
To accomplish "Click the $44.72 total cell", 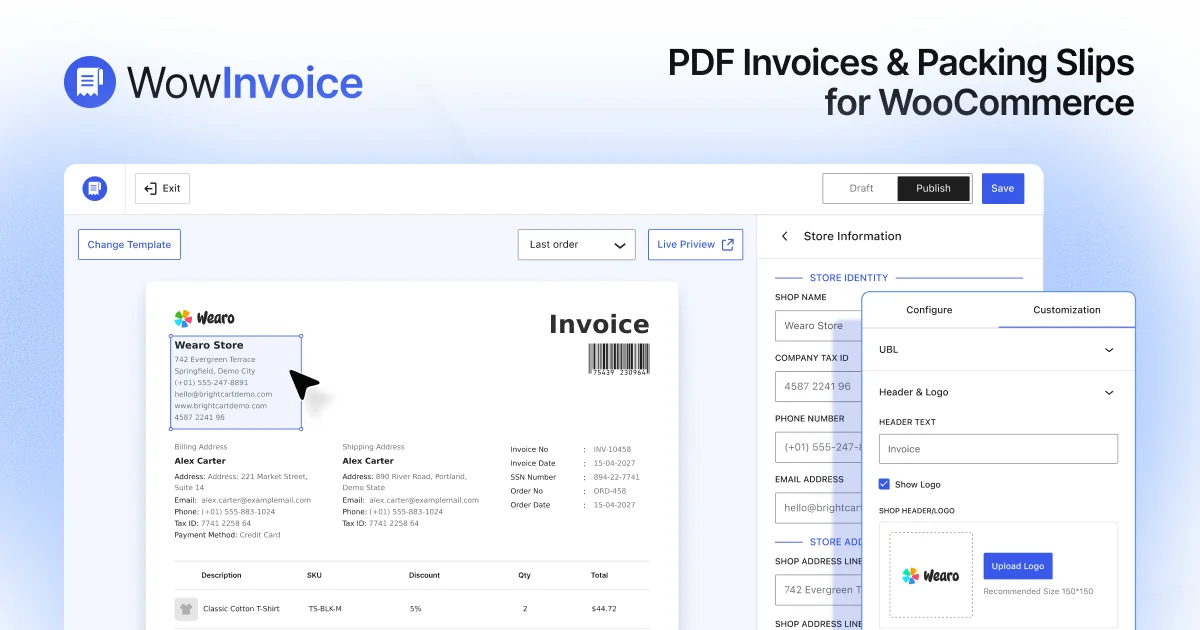I will [x=603, y=608].
